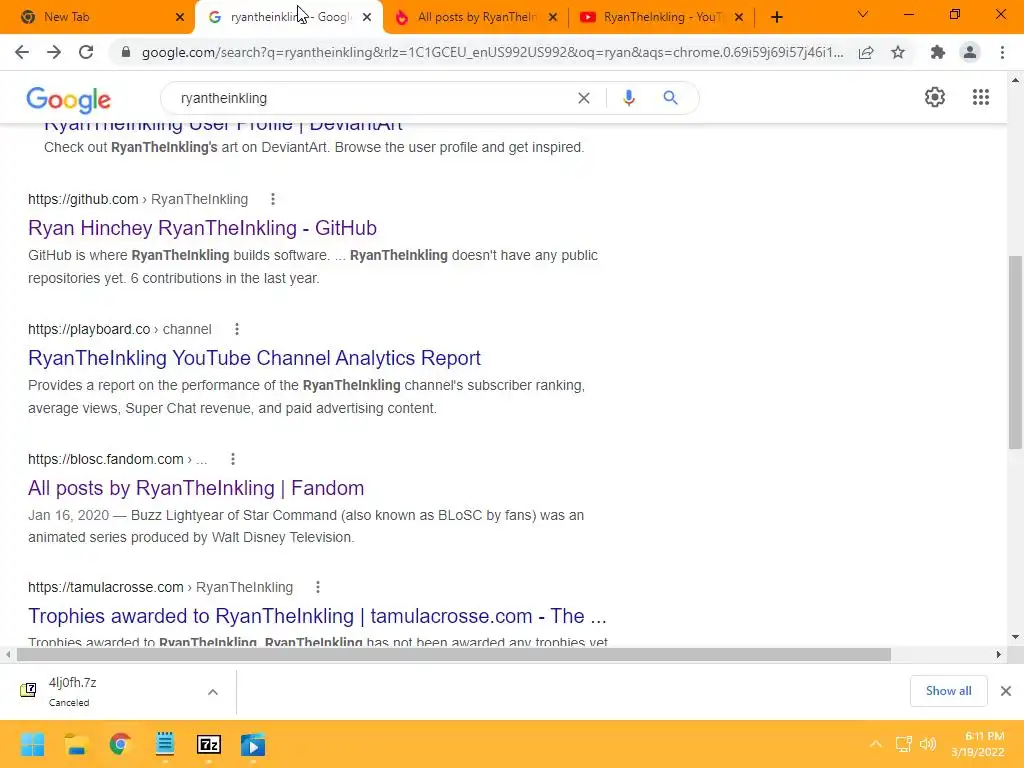The height and width of the screenshot is (768, 1024).
Task: Open network status in tray
Action: coord(903,744)
